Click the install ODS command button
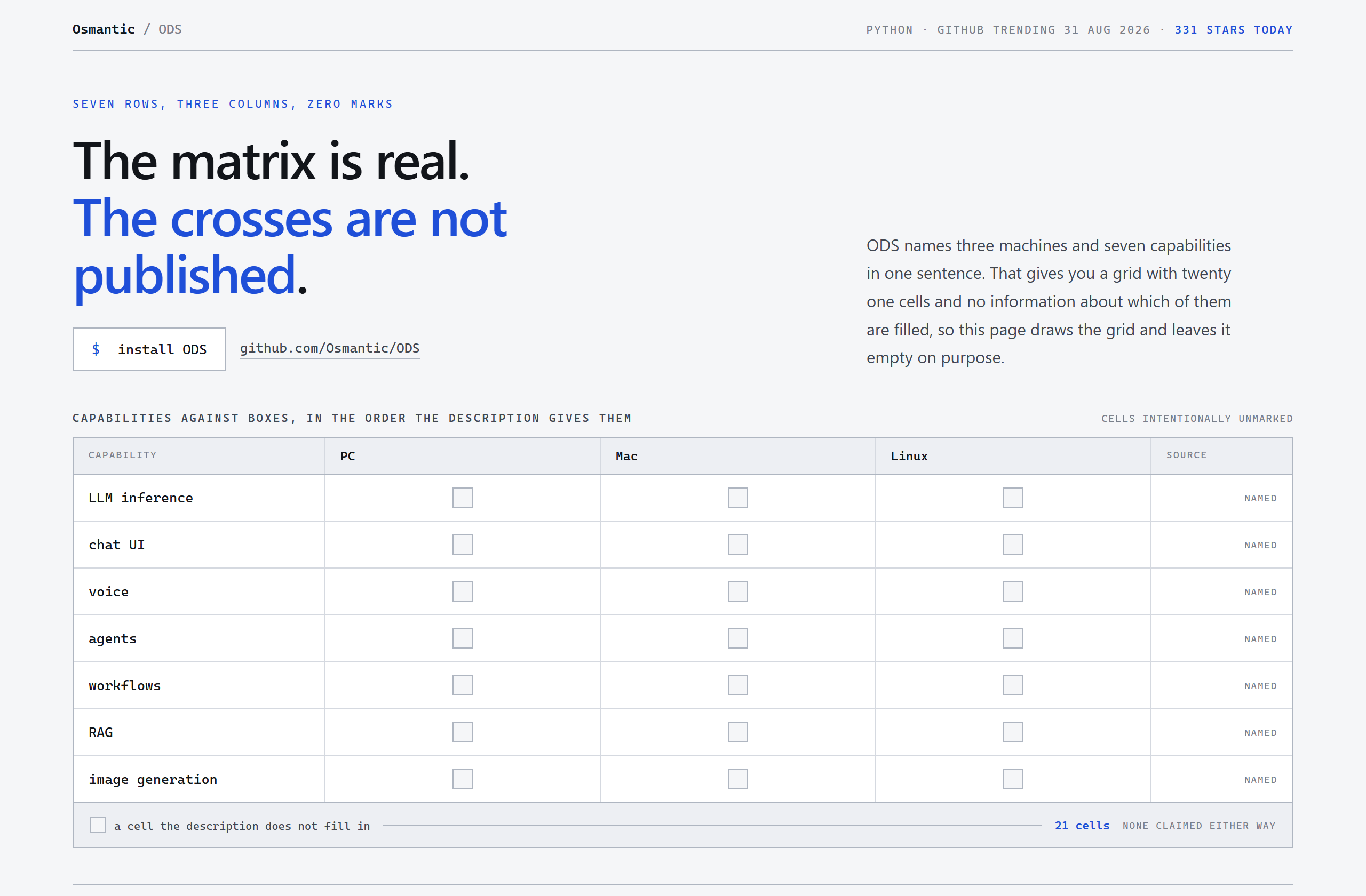 coord(149,349)
